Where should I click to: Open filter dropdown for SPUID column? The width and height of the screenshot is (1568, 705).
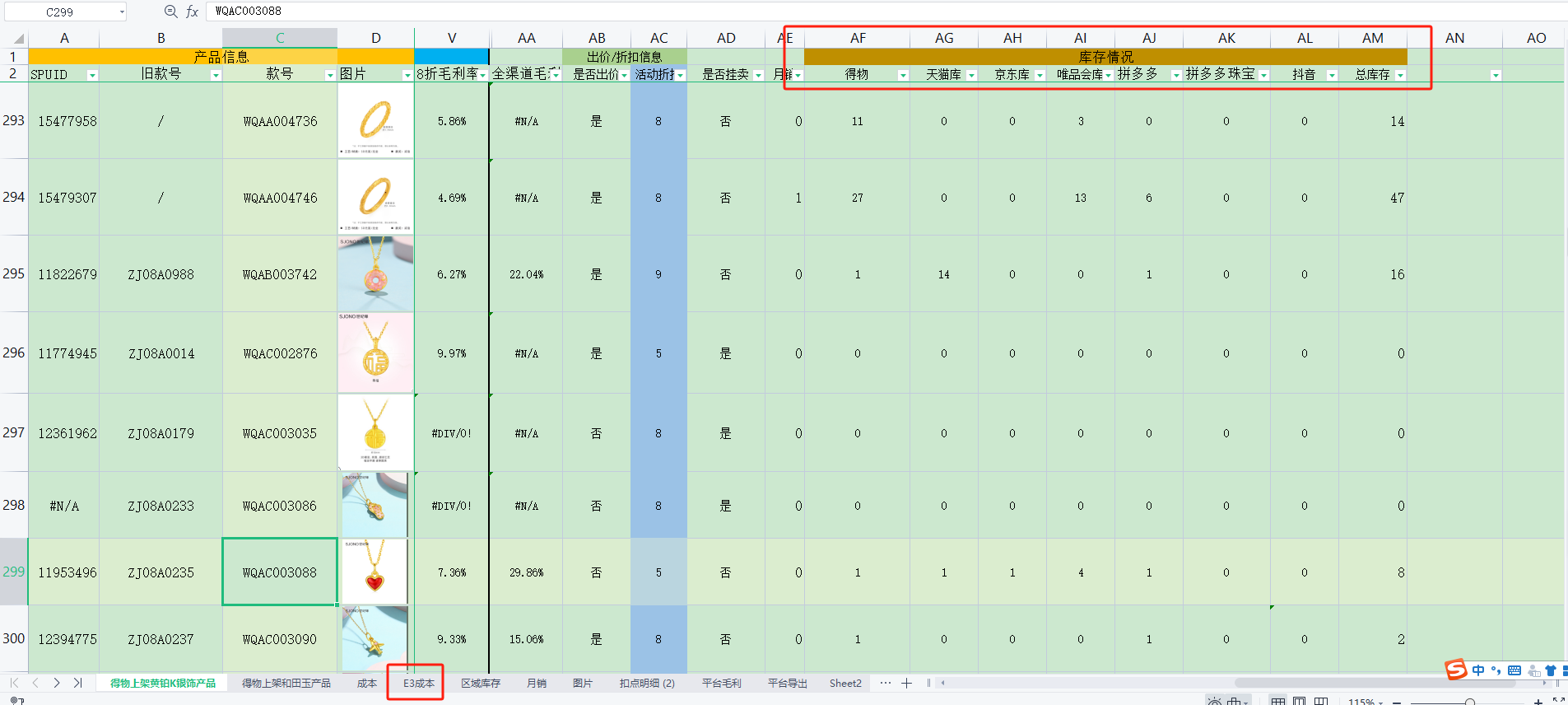tap(92, 75)
